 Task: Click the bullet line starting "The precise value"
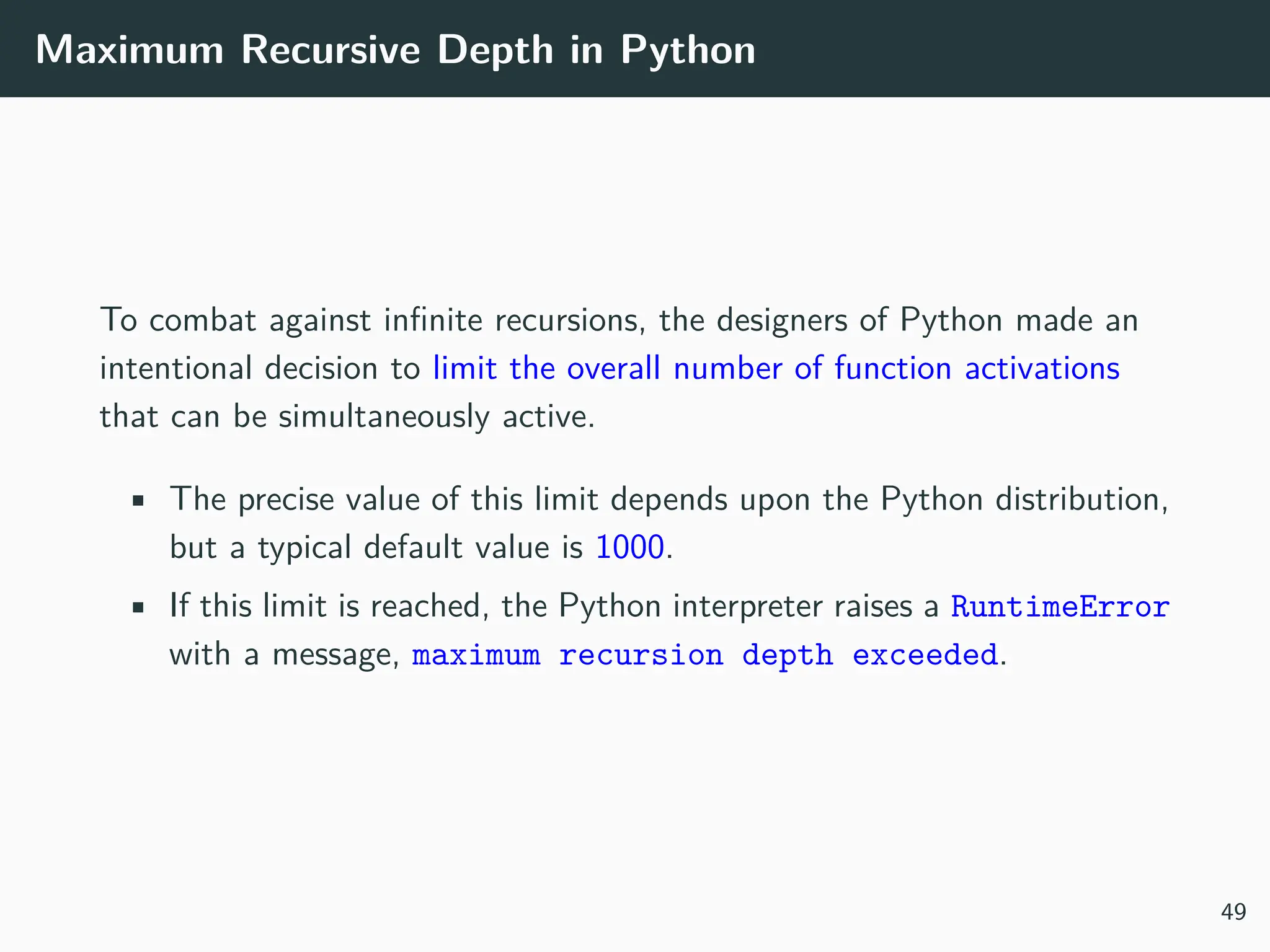(669, 500)
